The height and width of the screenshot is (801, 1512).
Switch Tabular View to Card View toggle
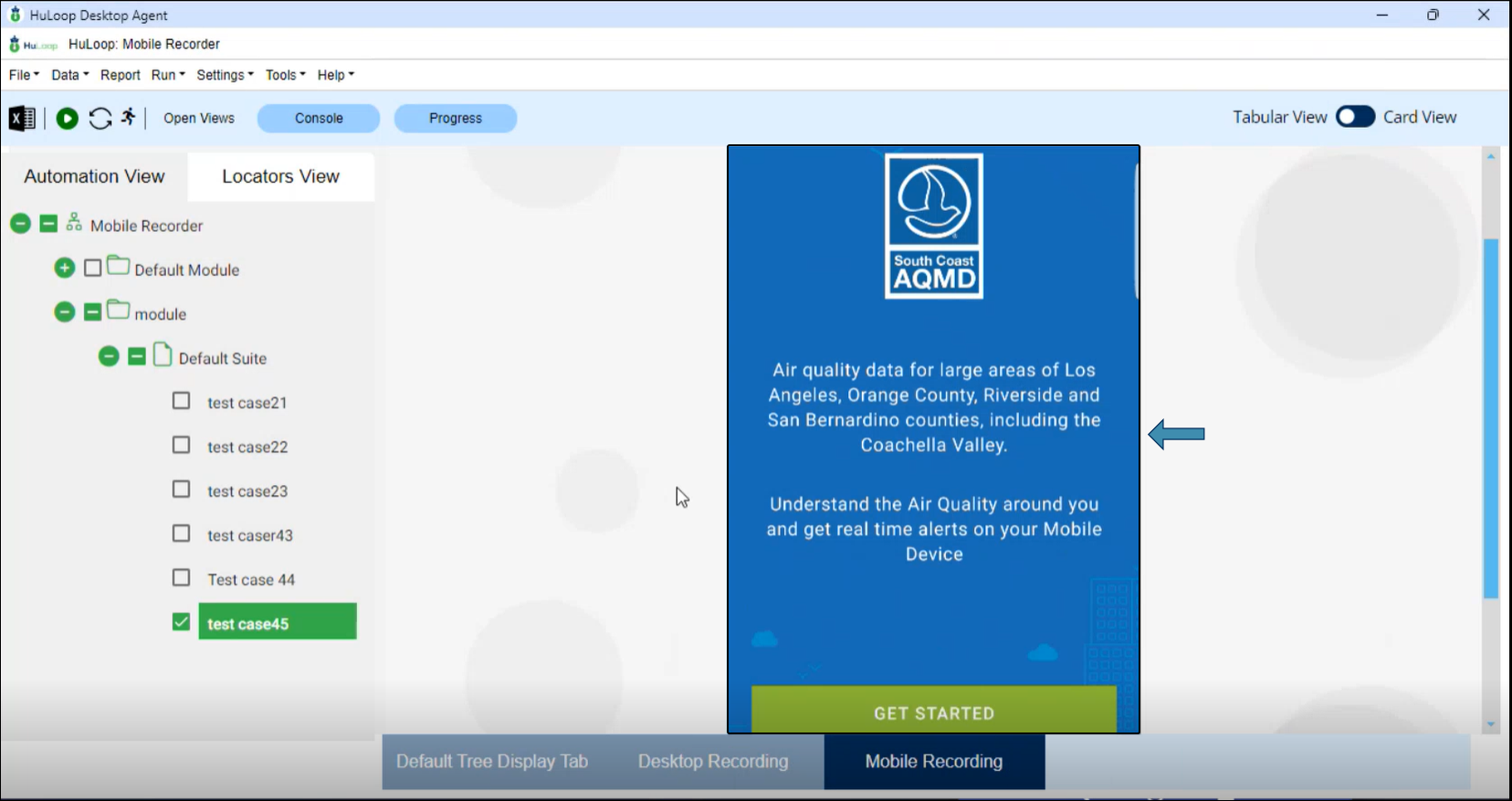point(1355,117)
